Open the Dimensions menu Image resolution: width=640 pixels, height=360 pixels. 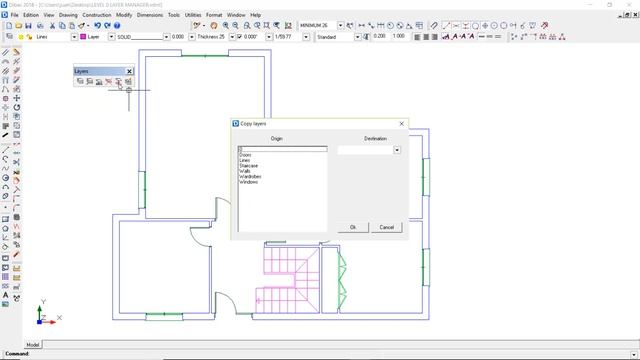pos(150,15)
